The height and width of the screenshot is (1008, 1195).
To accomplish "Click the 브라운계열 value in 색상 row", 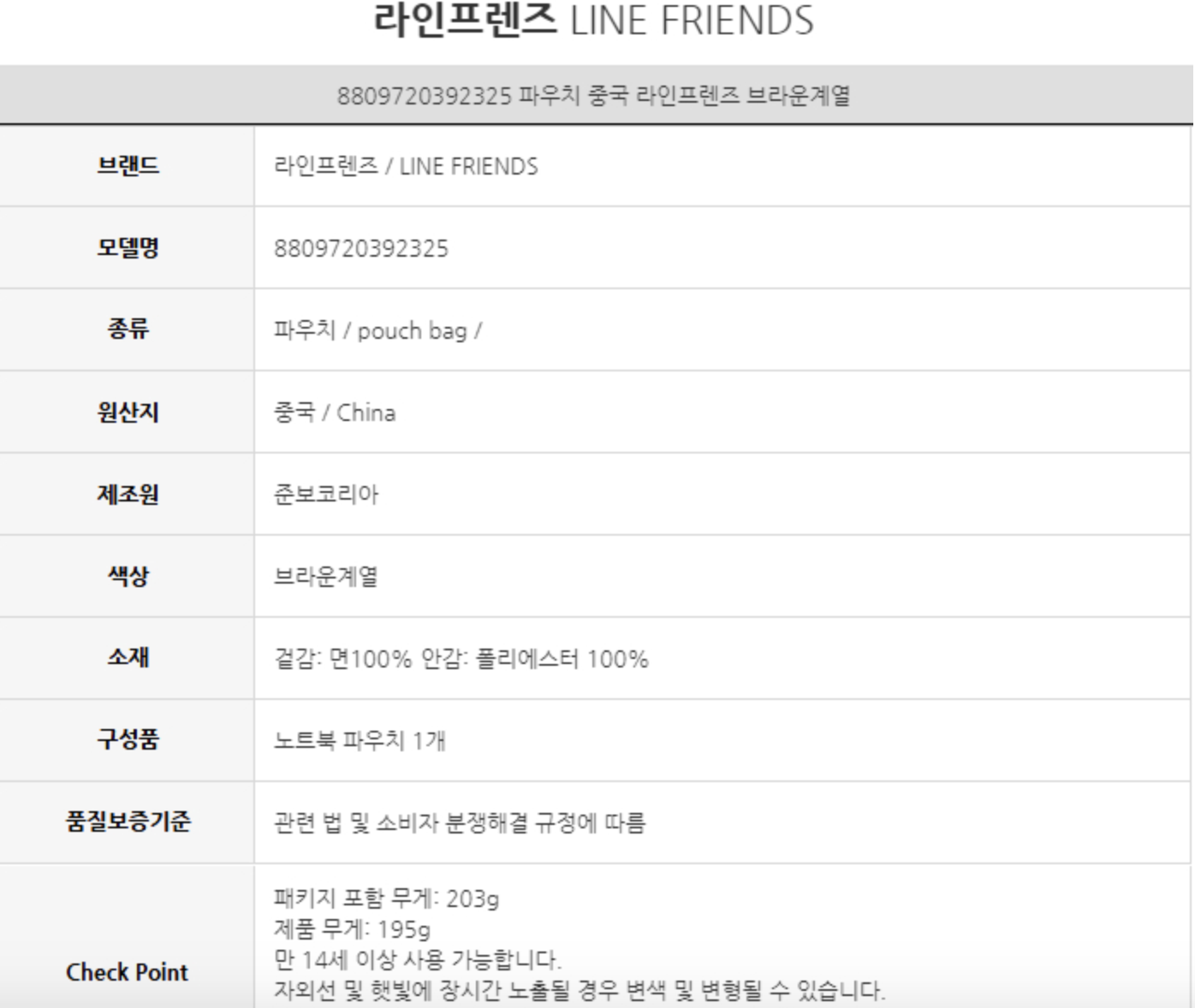I will [x=325, y=577].
